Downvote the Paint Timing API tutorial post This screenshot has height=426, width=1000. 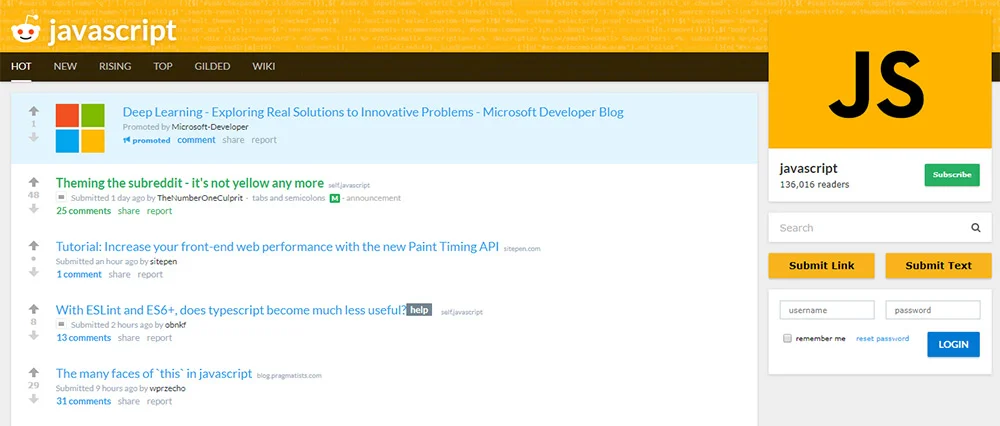34,272
